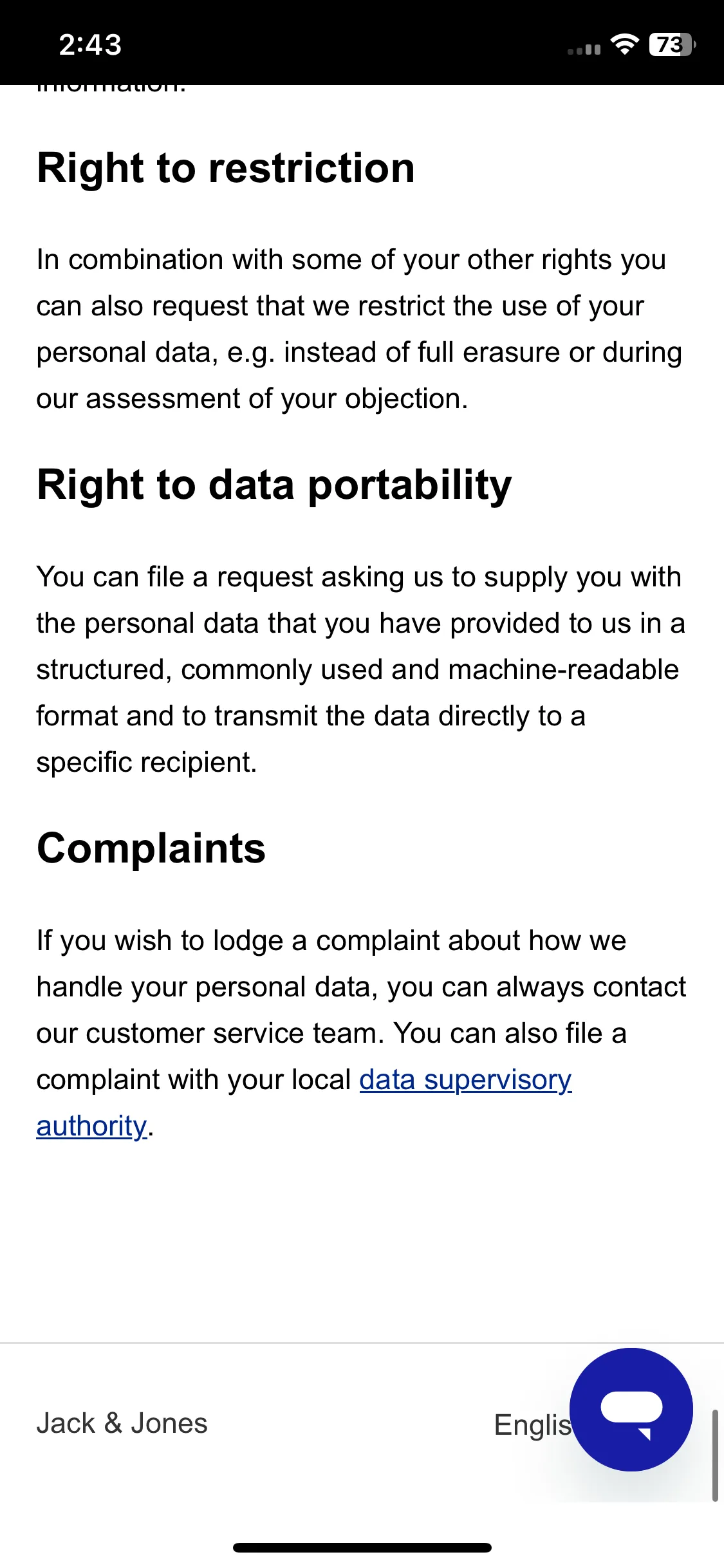
Task: Tap the 'authority' link text on last line
Action: (x=91, y=1126)
